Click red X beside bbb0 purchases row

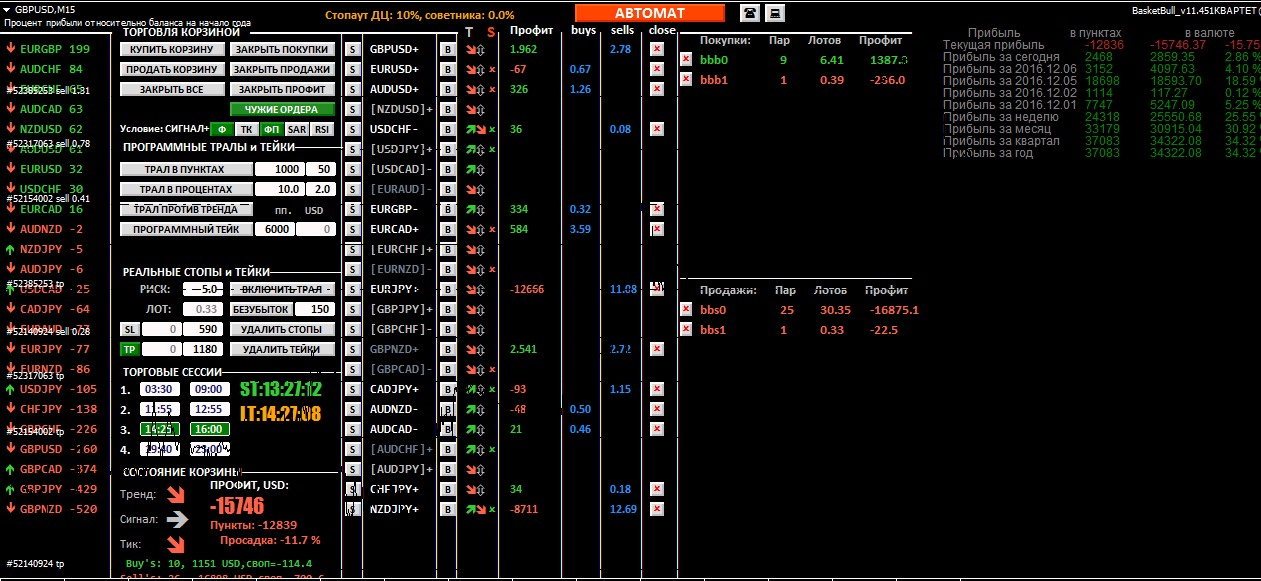(x=686, y=59)
